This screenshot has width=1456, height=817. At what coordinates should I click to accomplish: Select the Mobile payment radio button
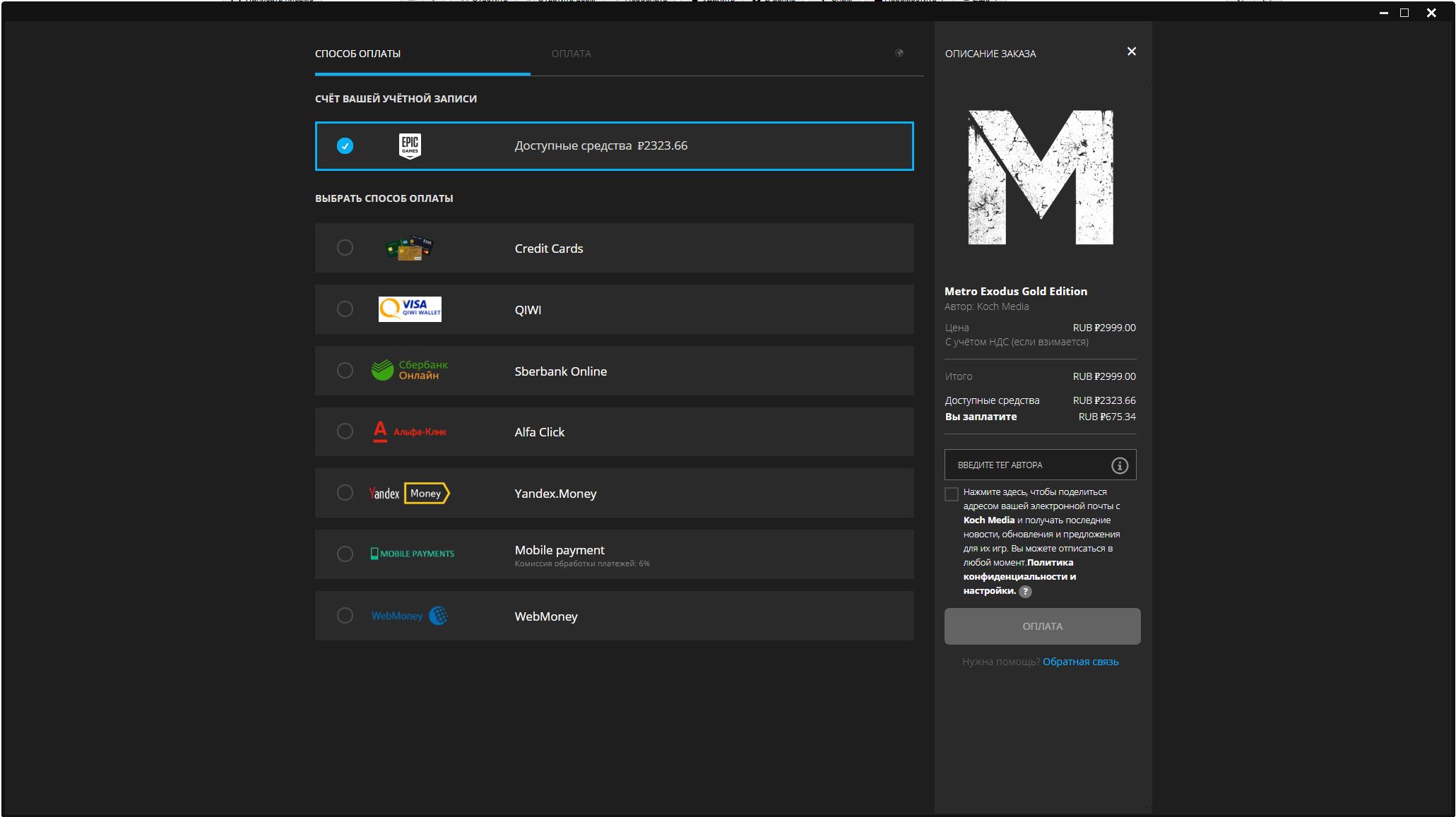345,554
